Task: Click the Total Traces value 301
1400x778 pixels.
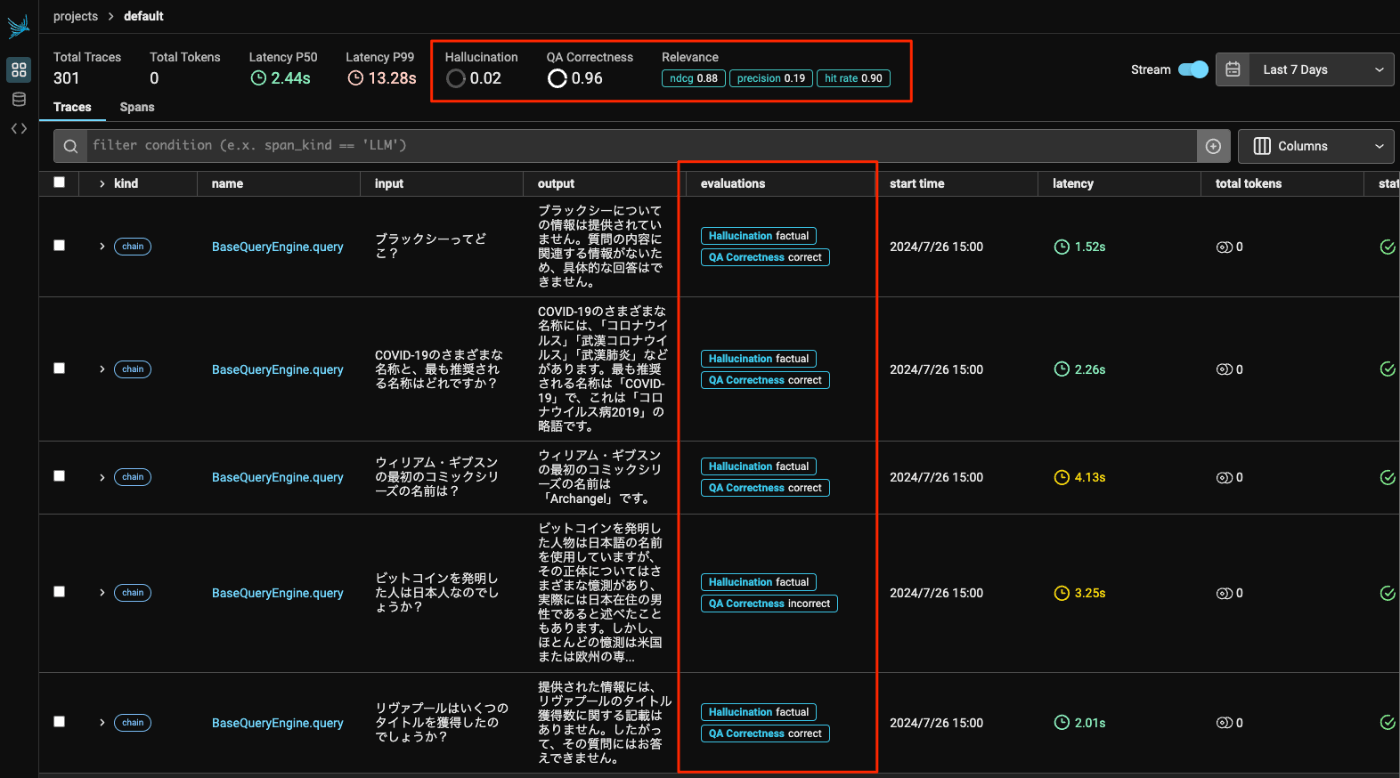Action: 66,78
